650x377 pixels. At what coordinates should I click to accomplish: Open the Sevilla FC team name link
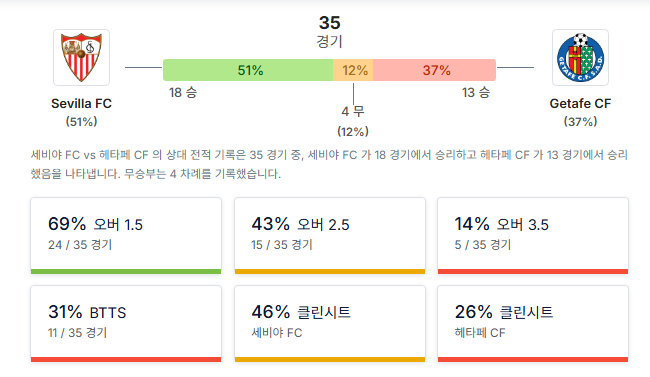pos(81,103)
